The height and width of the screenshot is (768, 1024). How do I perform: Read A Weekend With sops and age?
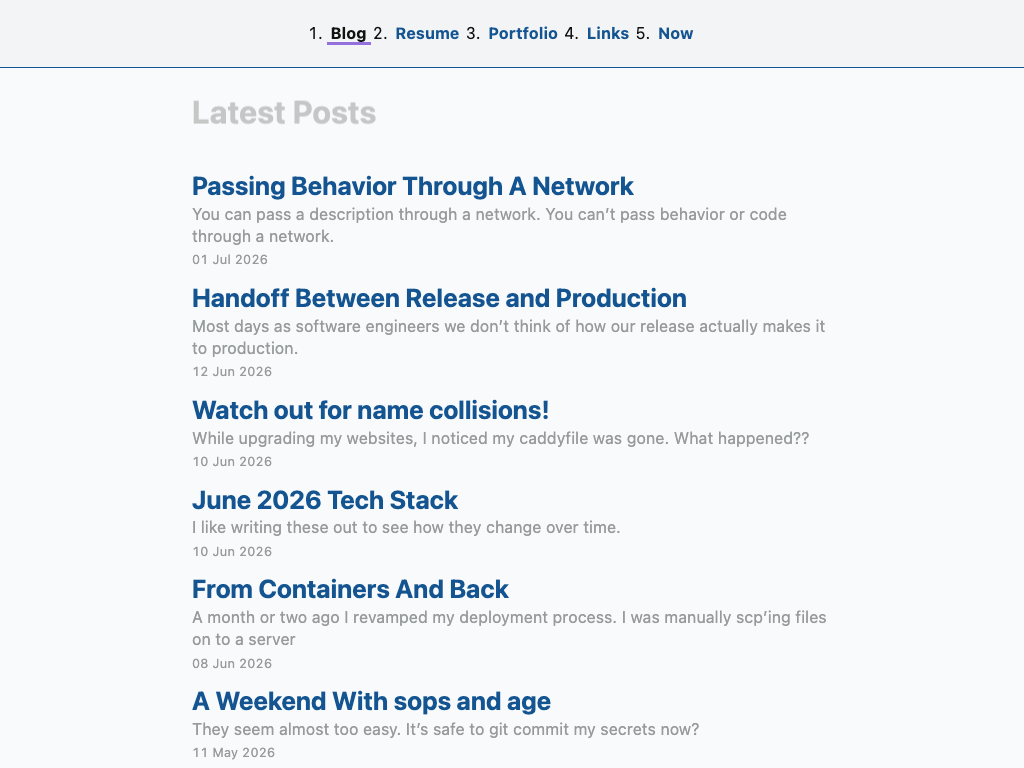coord(372,701)
